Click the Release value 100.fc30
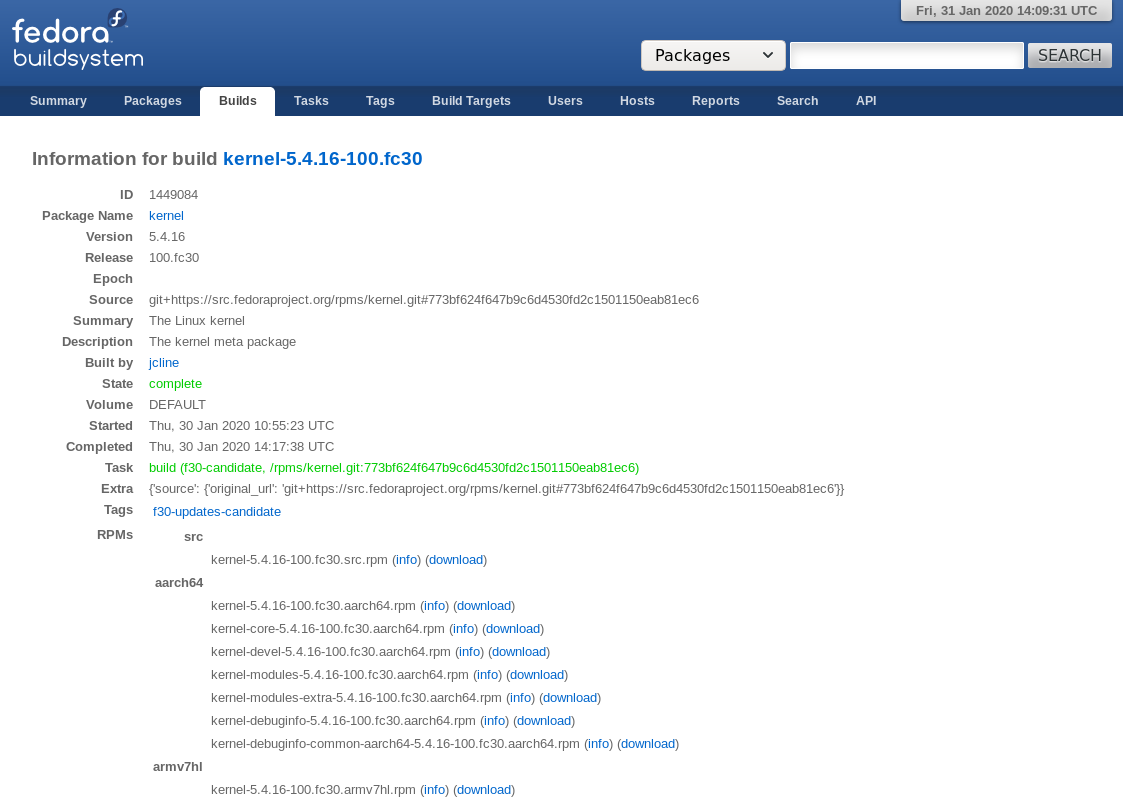Screen dimensions: 1123x800 click(x=174, y=258)
